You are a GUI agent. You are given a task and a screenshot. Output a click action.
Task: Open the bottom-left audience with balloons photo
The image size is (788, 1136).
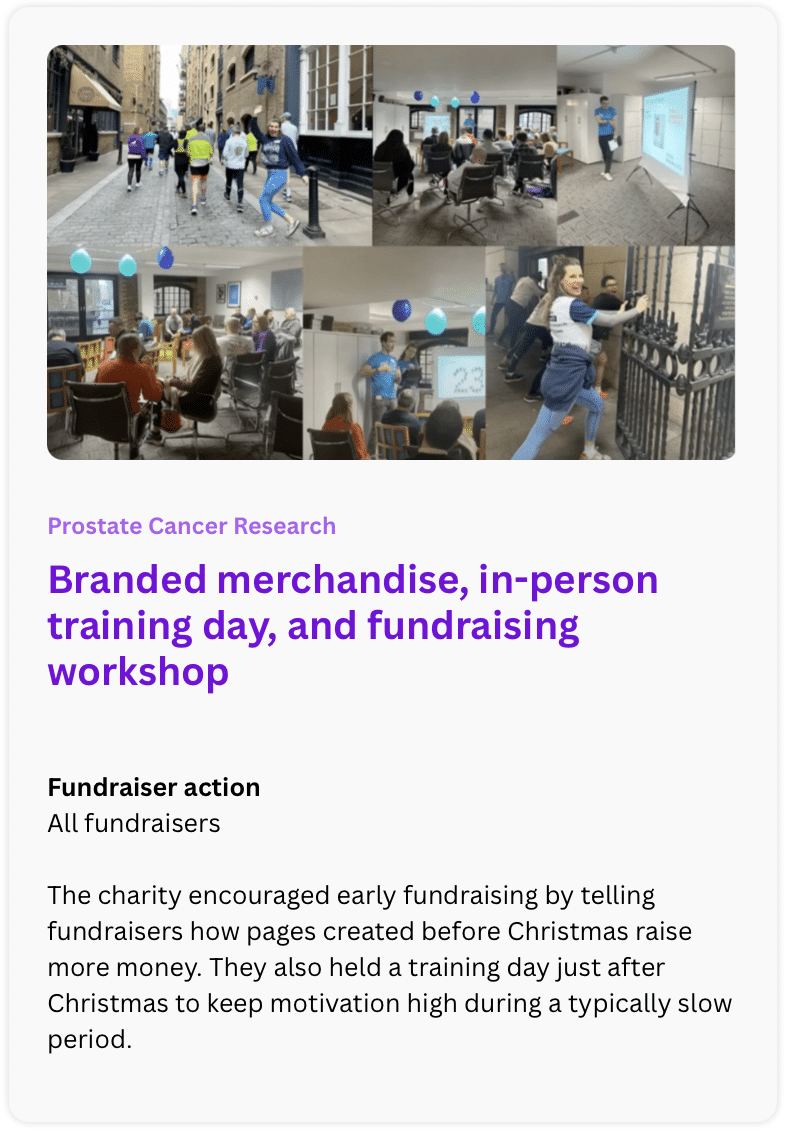point(175,353)
